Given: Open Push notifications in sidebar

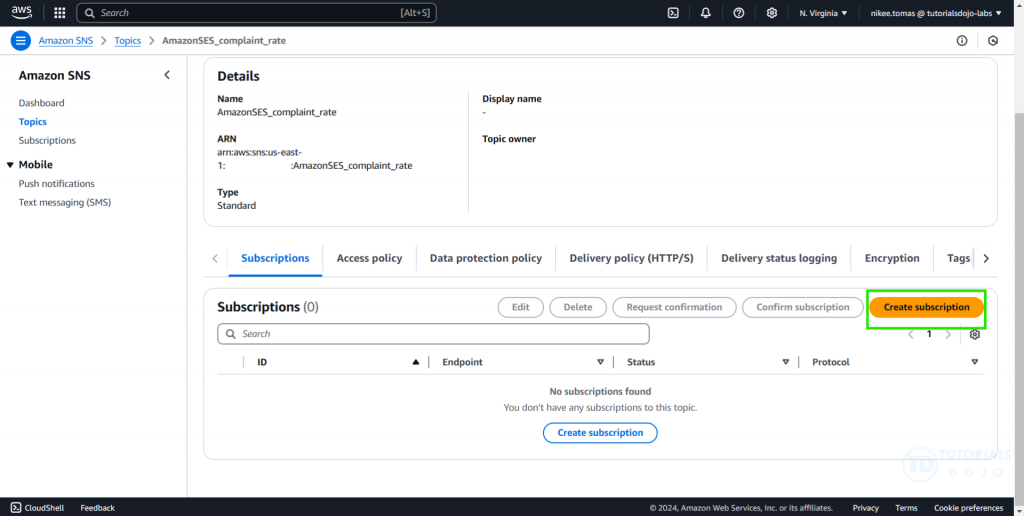Looking at the screenshot, I should click(57, 184).
